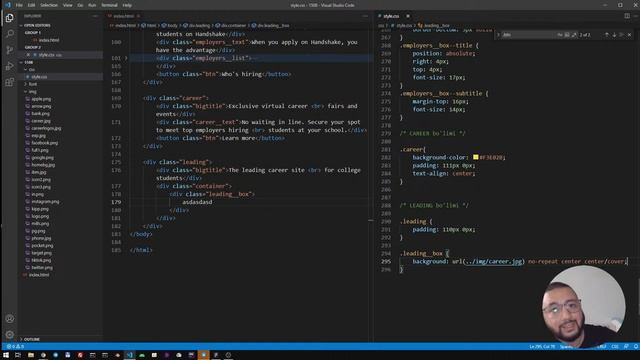Expand the font folder in Explorer
This screenshot has height=360, width=640.
coord(33,84)
